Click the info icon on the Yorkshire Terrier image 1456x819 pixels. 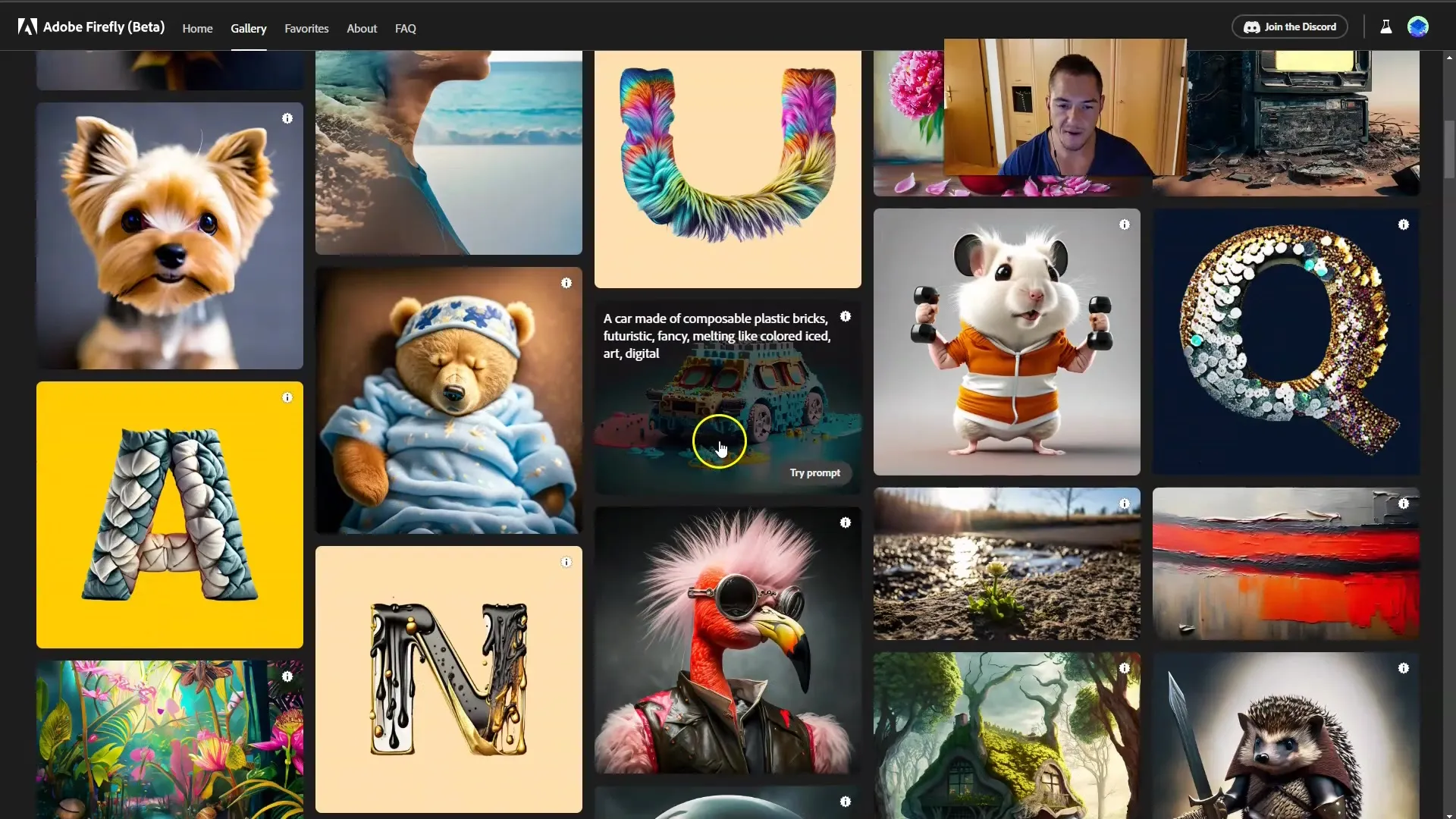[288, 119]
